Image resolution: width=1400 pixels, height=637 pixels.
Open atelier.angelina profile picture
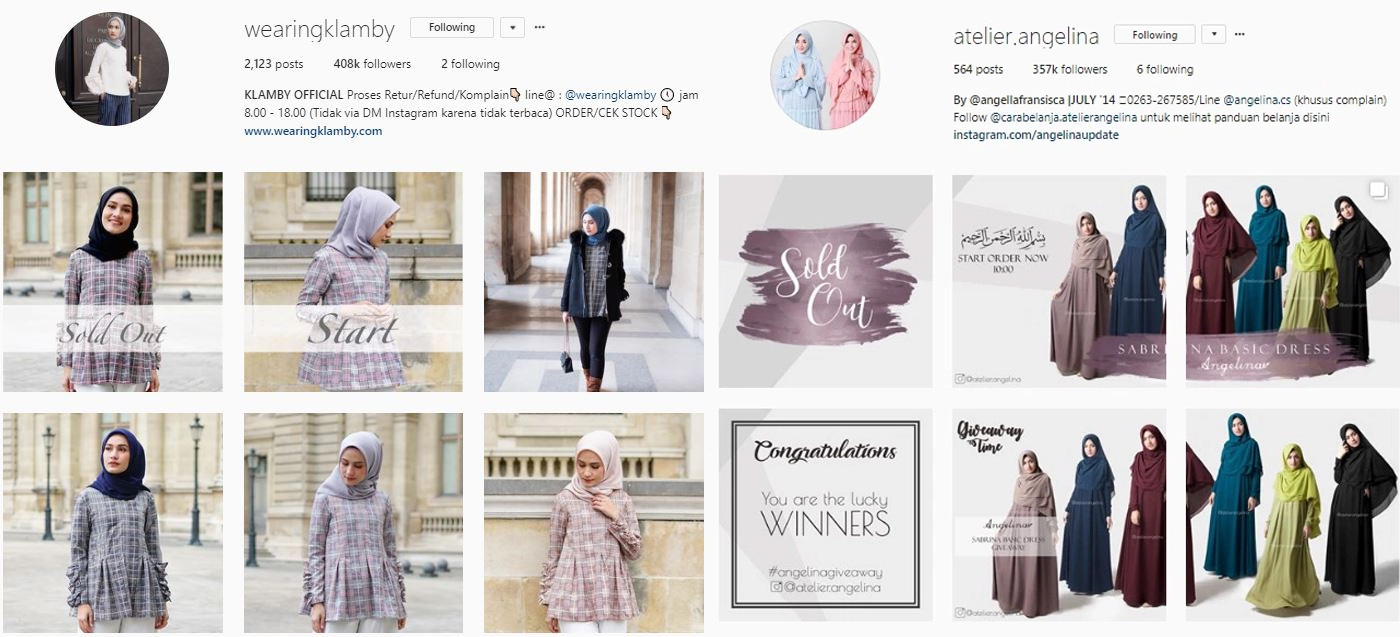[x=825, y=74]
